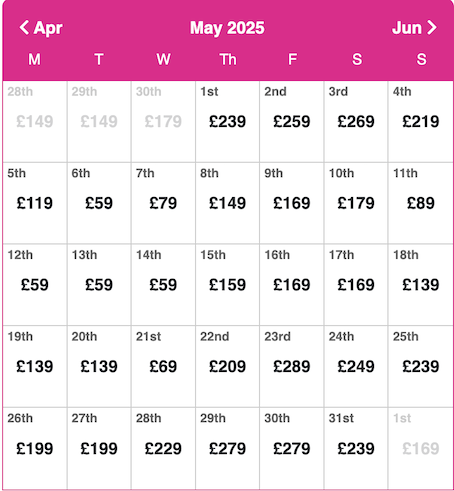Select May 28th priced £229
Image resolution: width=454 pixels, height=491 pixels.
point(163,449)
